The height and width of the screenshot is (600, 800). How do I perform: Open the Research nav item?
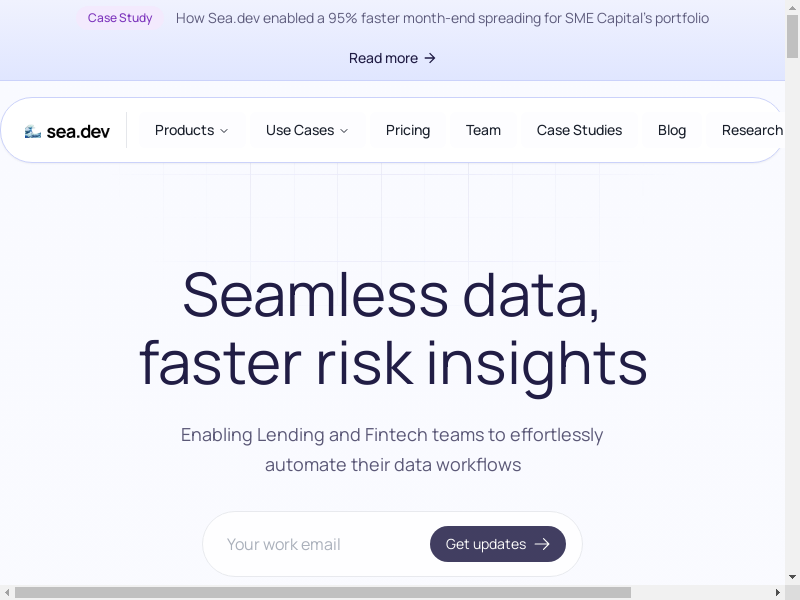[752, 130]
